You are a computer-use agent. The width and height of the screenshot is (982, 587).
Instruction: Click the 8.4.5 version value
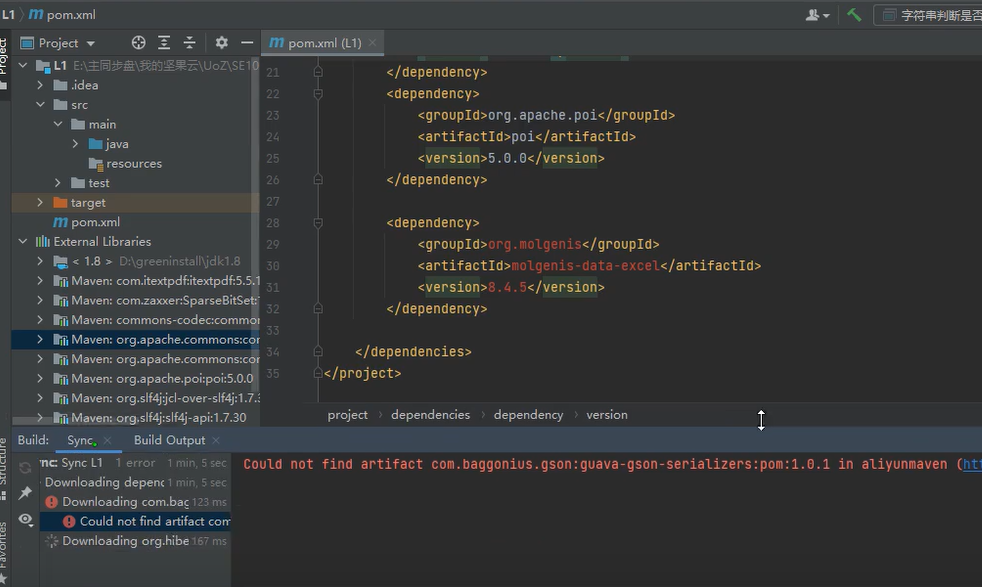point(507,287)
